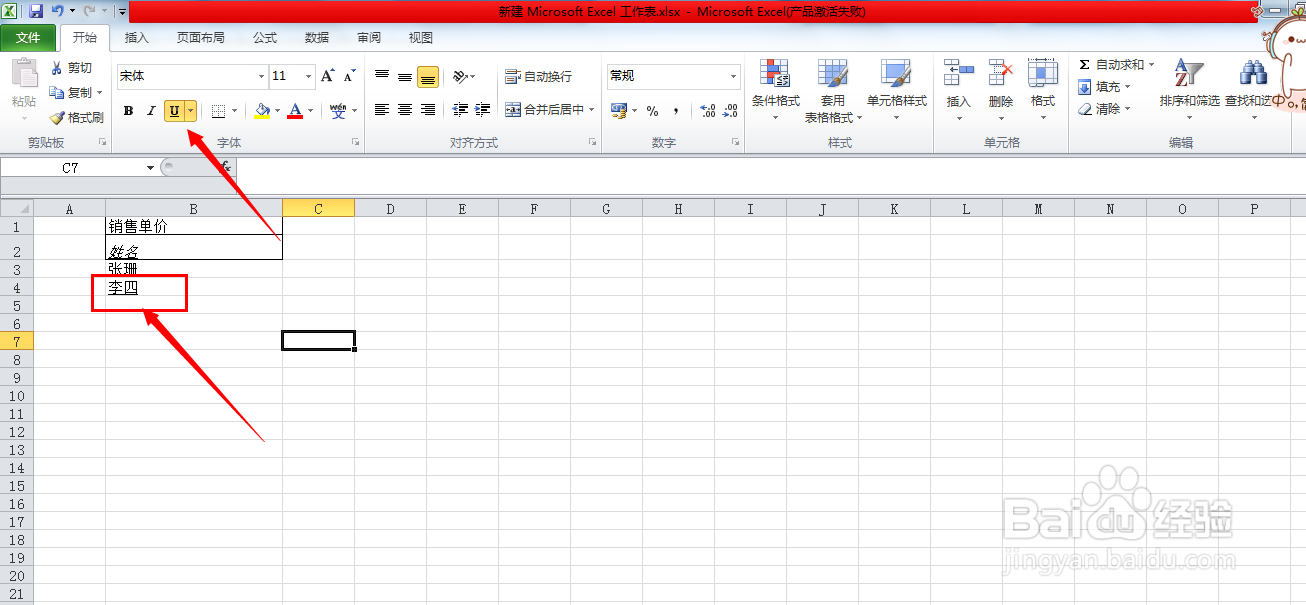Toggle top vertical alignment
The image size is (1306, 605).
(382, 76)
